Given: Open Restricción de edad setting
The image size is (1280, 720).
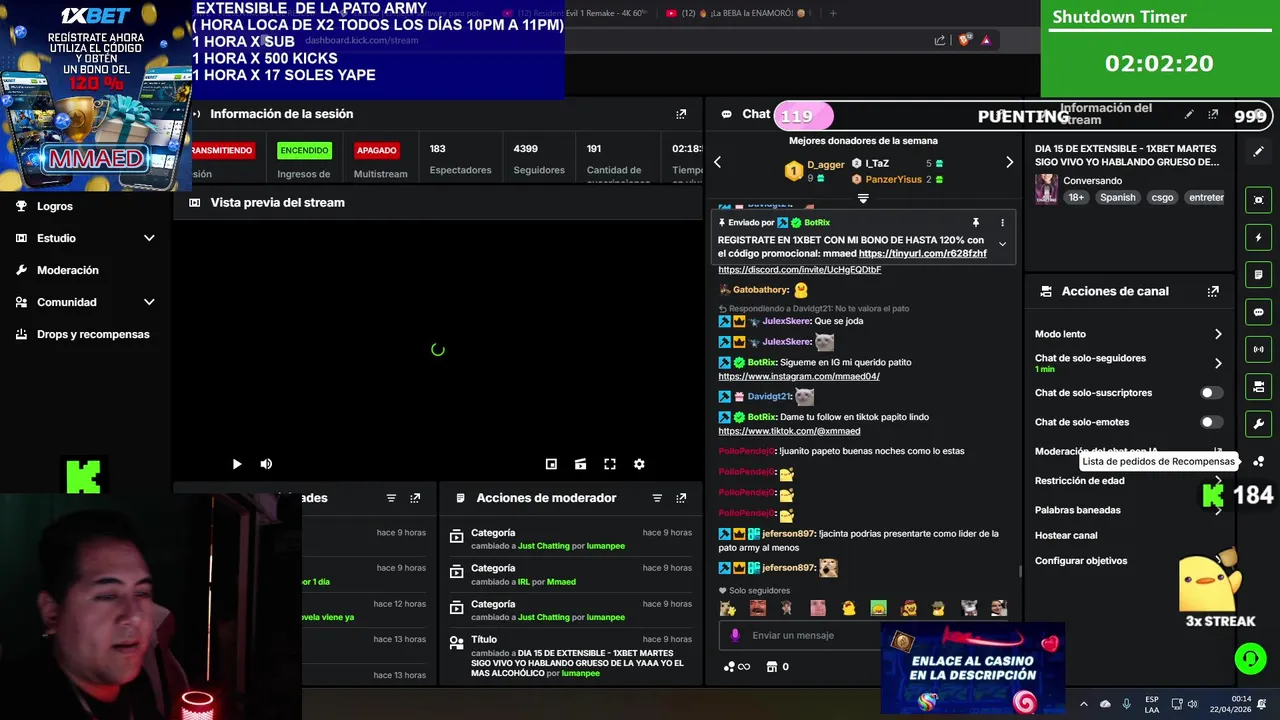Looking at the screenshot, I should [x=1128, y=481].
